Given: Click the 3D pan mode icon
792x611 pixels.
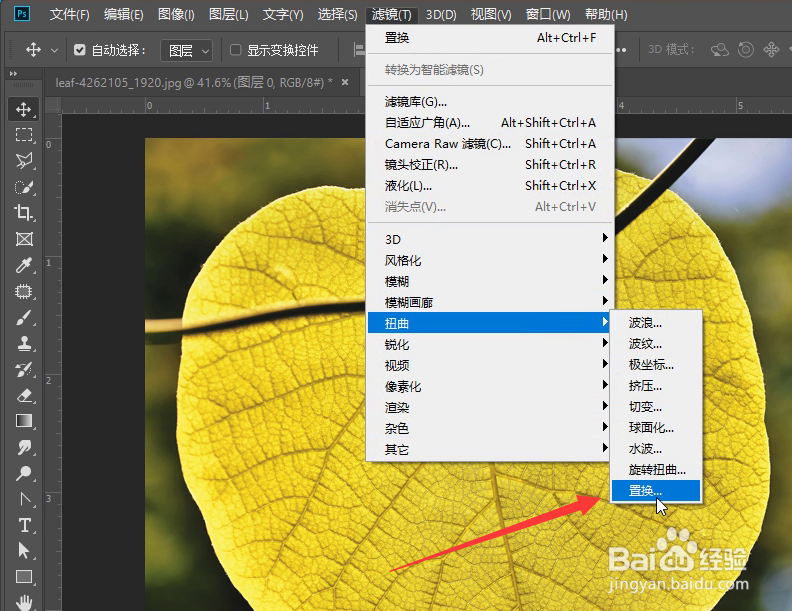Looking at the screenshot, I should coord(771,49).
